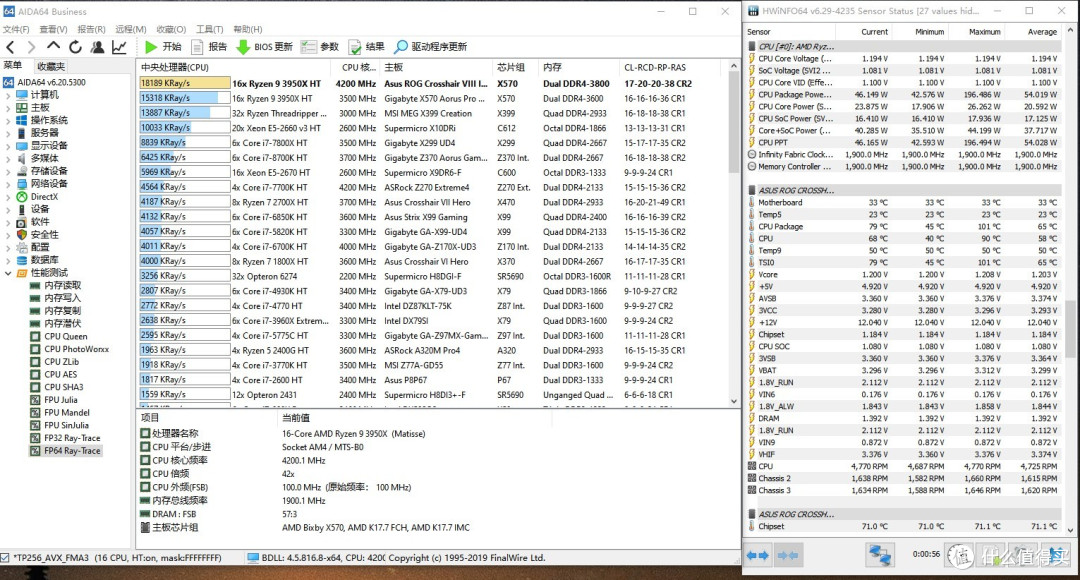This screenshot has height=580, width=1080.
Task: Click the 报告 toolbar button
Action: (x=209, y=47)
